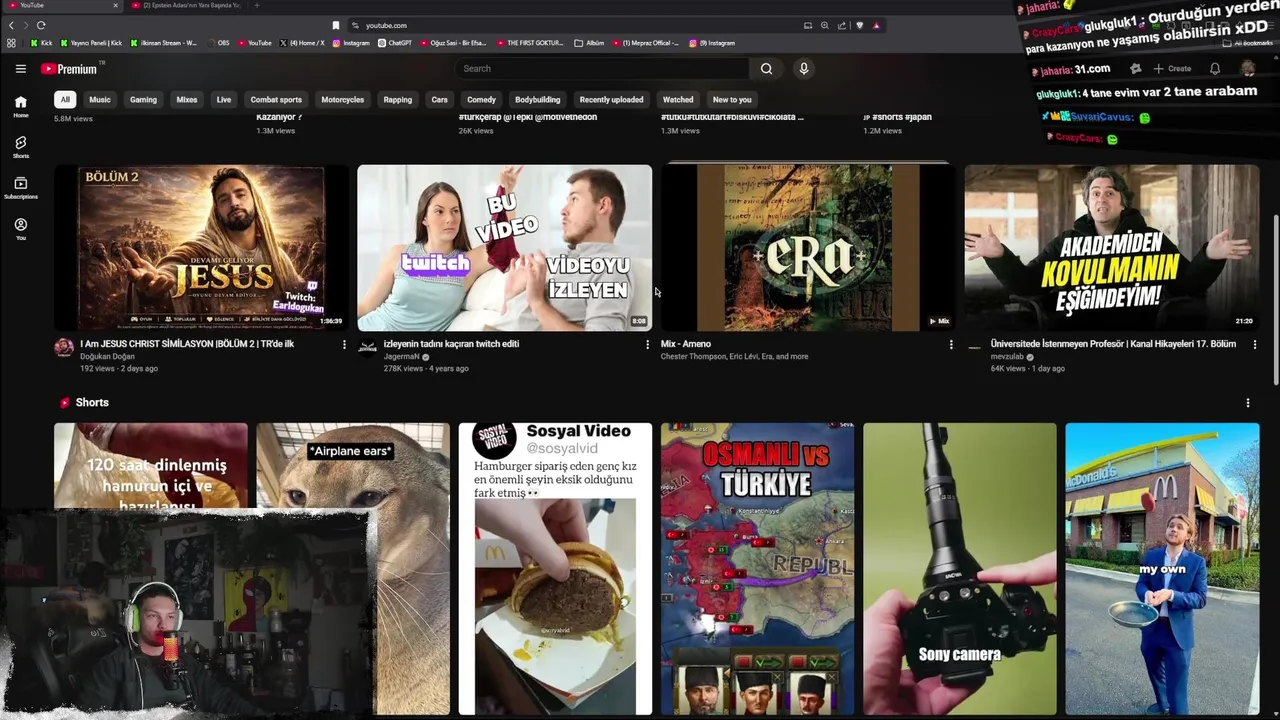Select the Live filter chip

coord(224,100)
